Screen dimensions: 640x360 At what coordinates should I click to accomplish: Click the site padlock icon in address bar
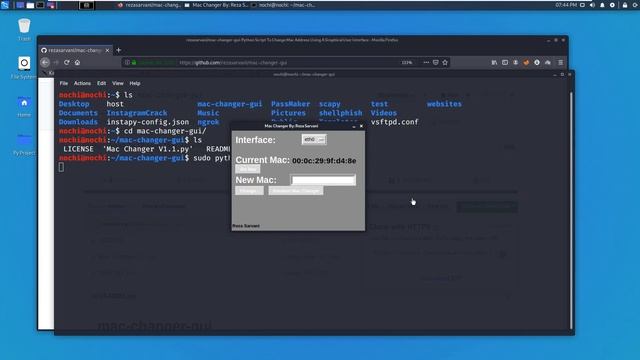[x=134, y=62]
